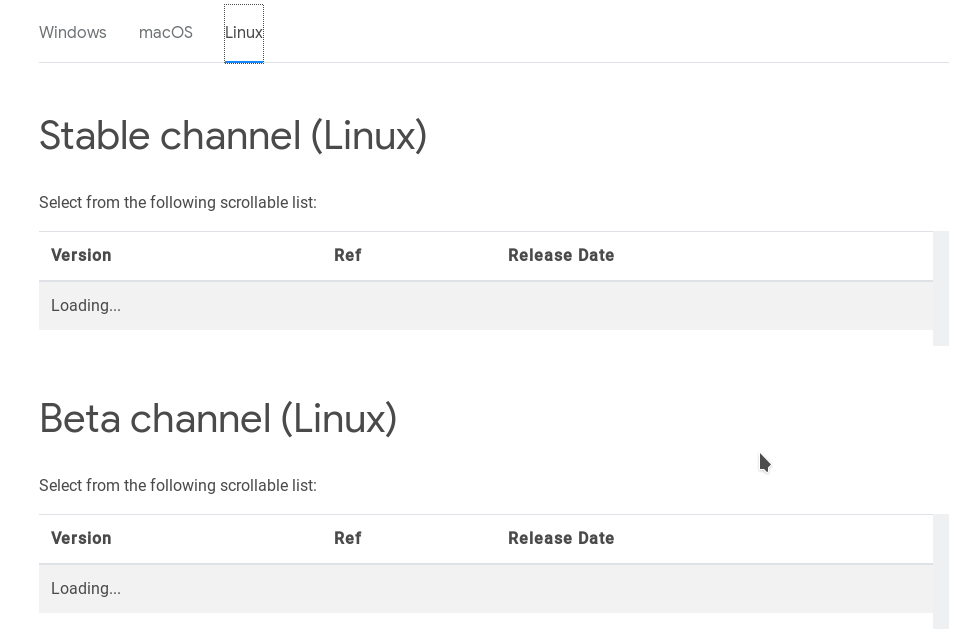Click the scrollable list instruction above Stable table
The image size is (975, 637).
coord(178,202)
